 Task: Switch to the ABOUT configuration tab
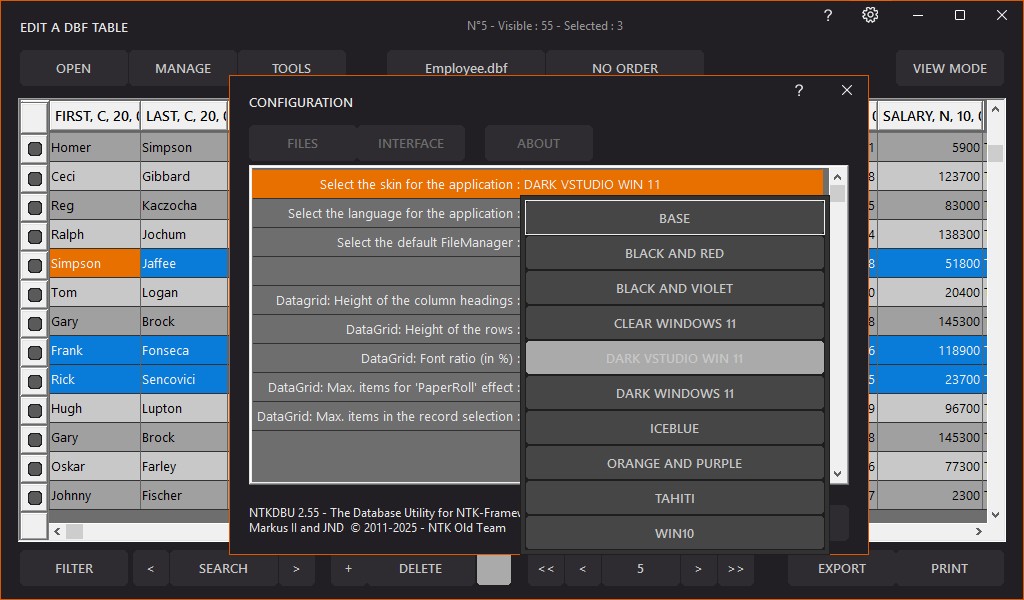539,144
